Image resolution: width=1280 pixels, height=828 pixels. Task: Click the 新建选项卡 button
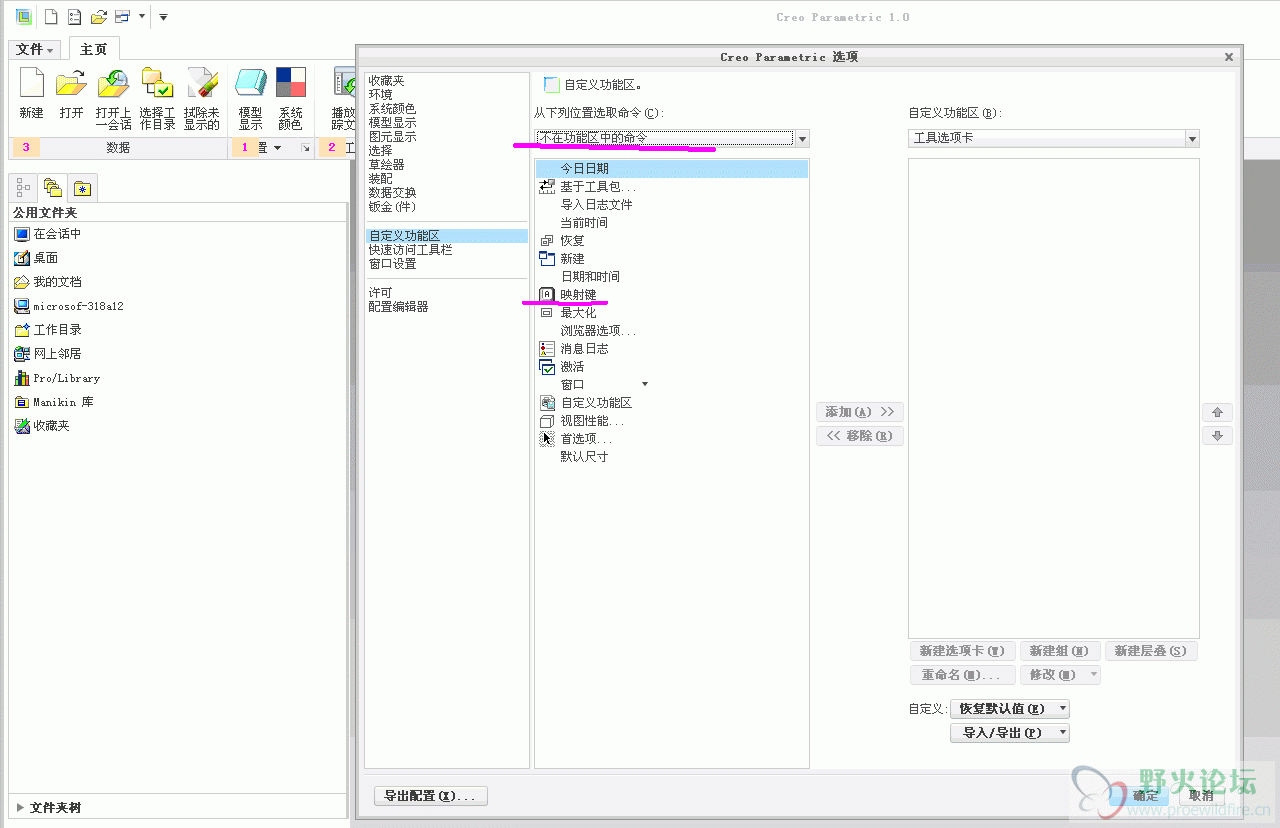(x=962, y=651)
